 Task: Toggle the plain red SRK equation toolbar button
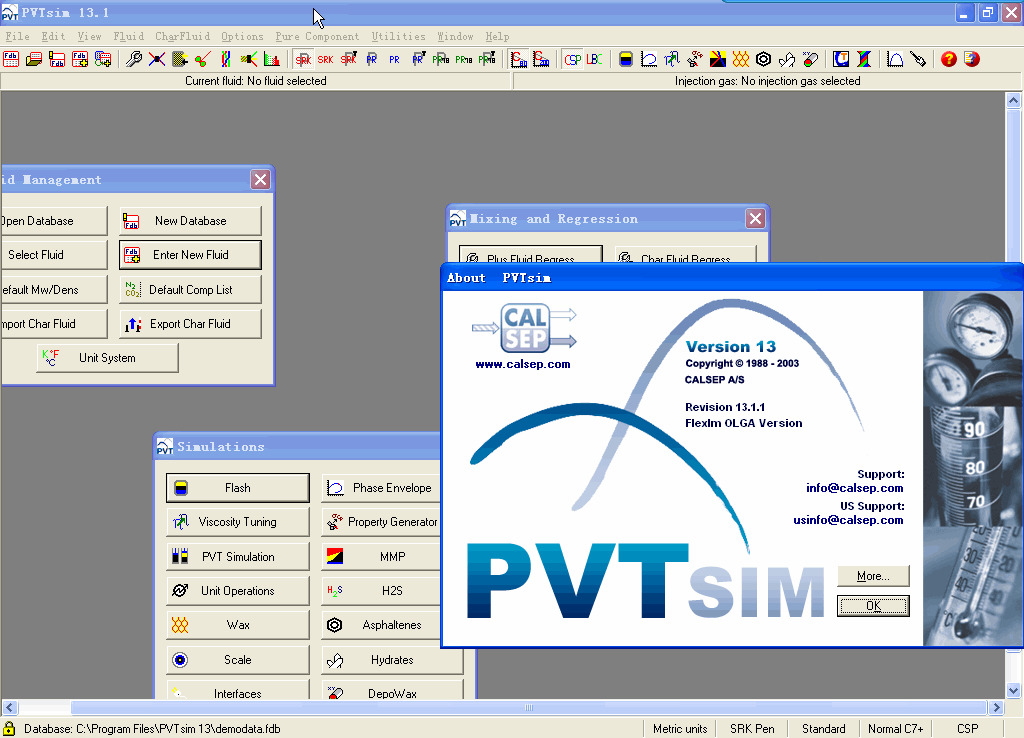click(x=325, y=59)
